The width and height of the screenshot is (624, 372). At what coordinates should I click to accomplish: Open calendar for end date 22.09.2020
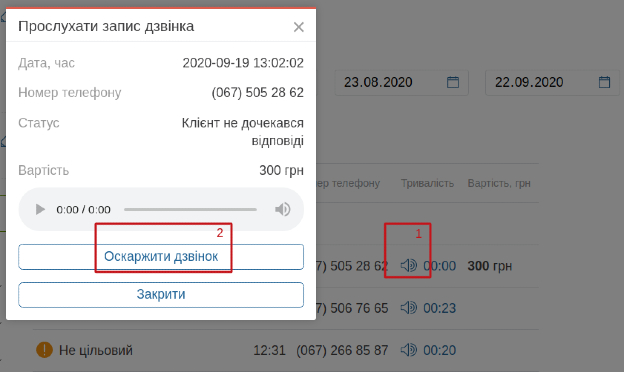(x=604, y=82)
